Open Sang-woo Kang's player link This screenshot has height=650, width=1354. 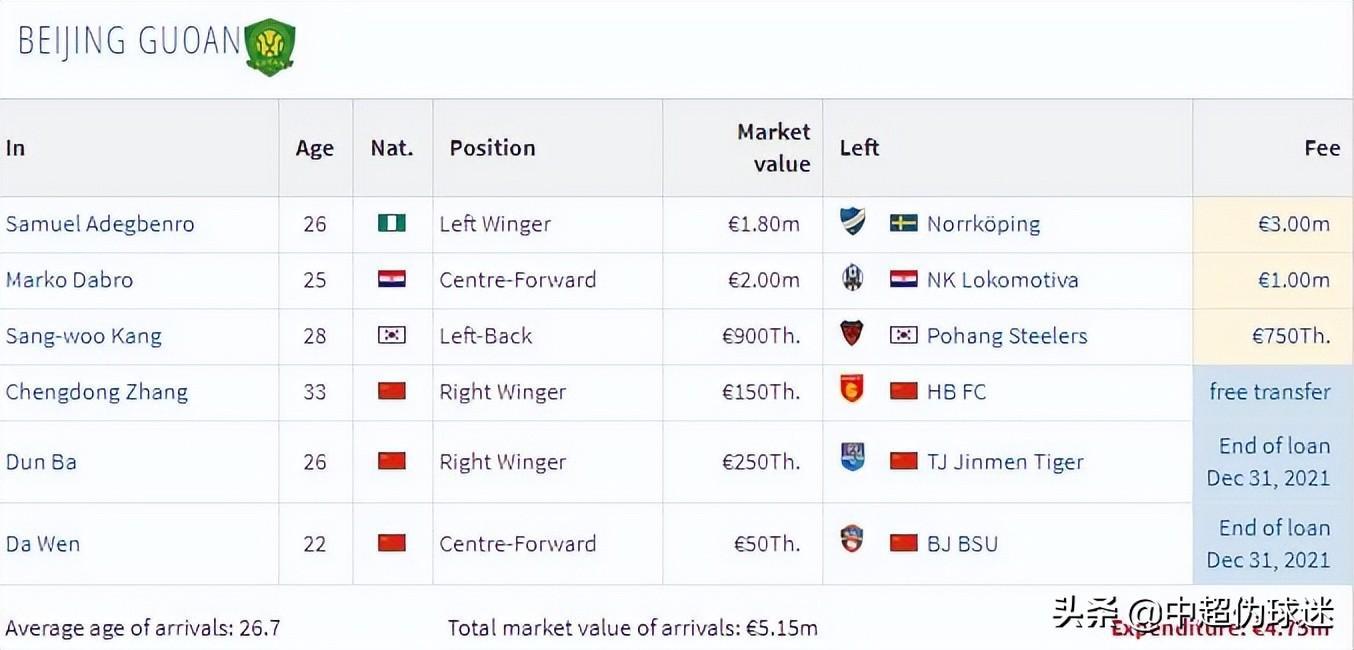click(83, 336)
